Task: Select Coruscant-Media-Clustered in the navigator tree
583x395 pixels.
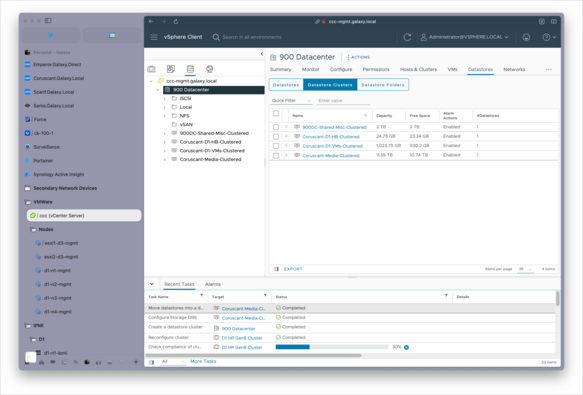Action: (210, 159)
